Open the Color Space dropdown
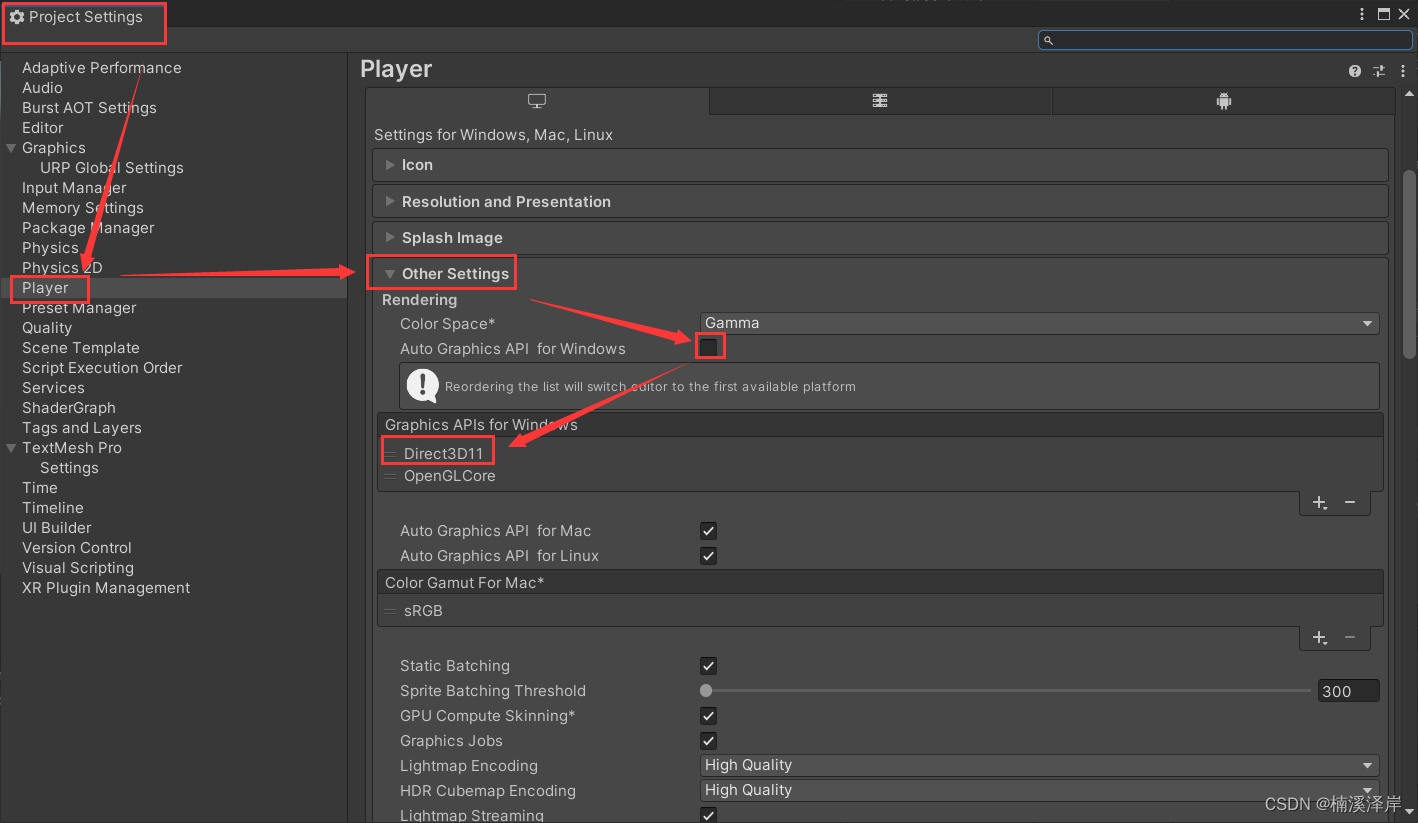Image resolution: width=1418 pixels, height=823 pixels. point(1040,323)
